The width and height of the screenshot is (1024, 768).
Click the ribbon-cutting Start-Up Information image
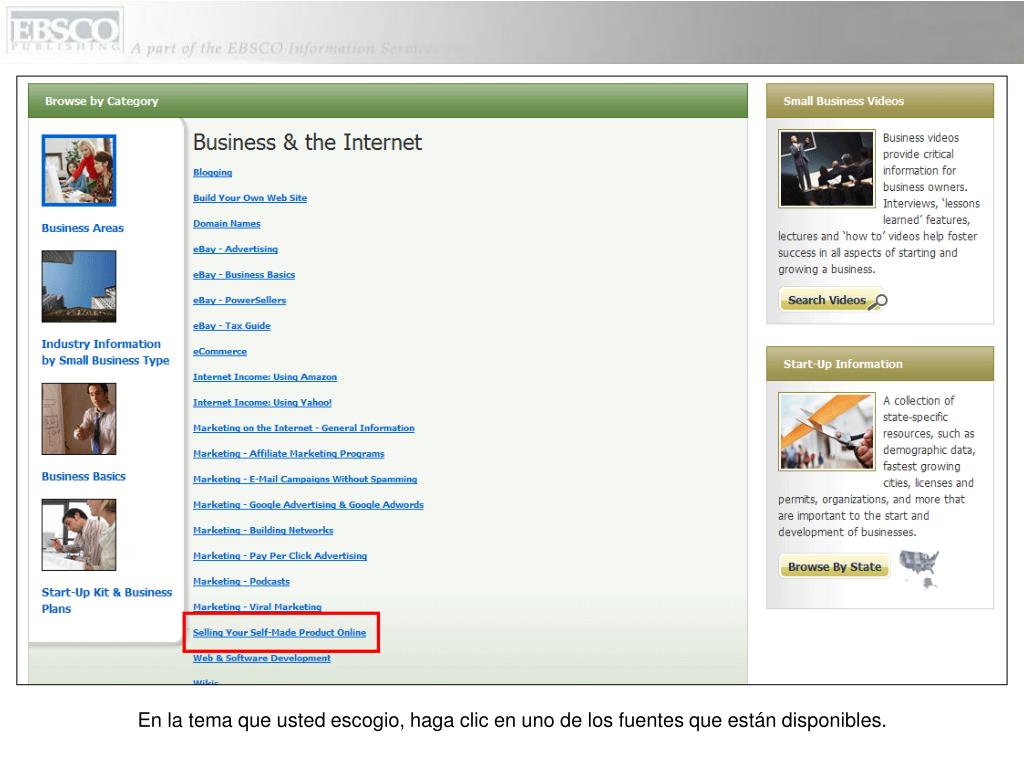826,431
